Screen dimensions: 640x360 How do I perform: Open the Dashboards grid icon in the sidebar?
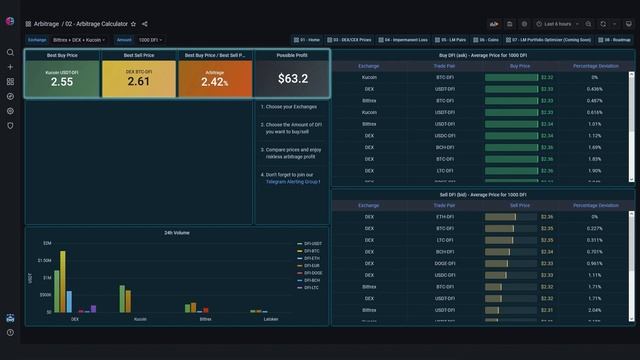coord(10,82)
